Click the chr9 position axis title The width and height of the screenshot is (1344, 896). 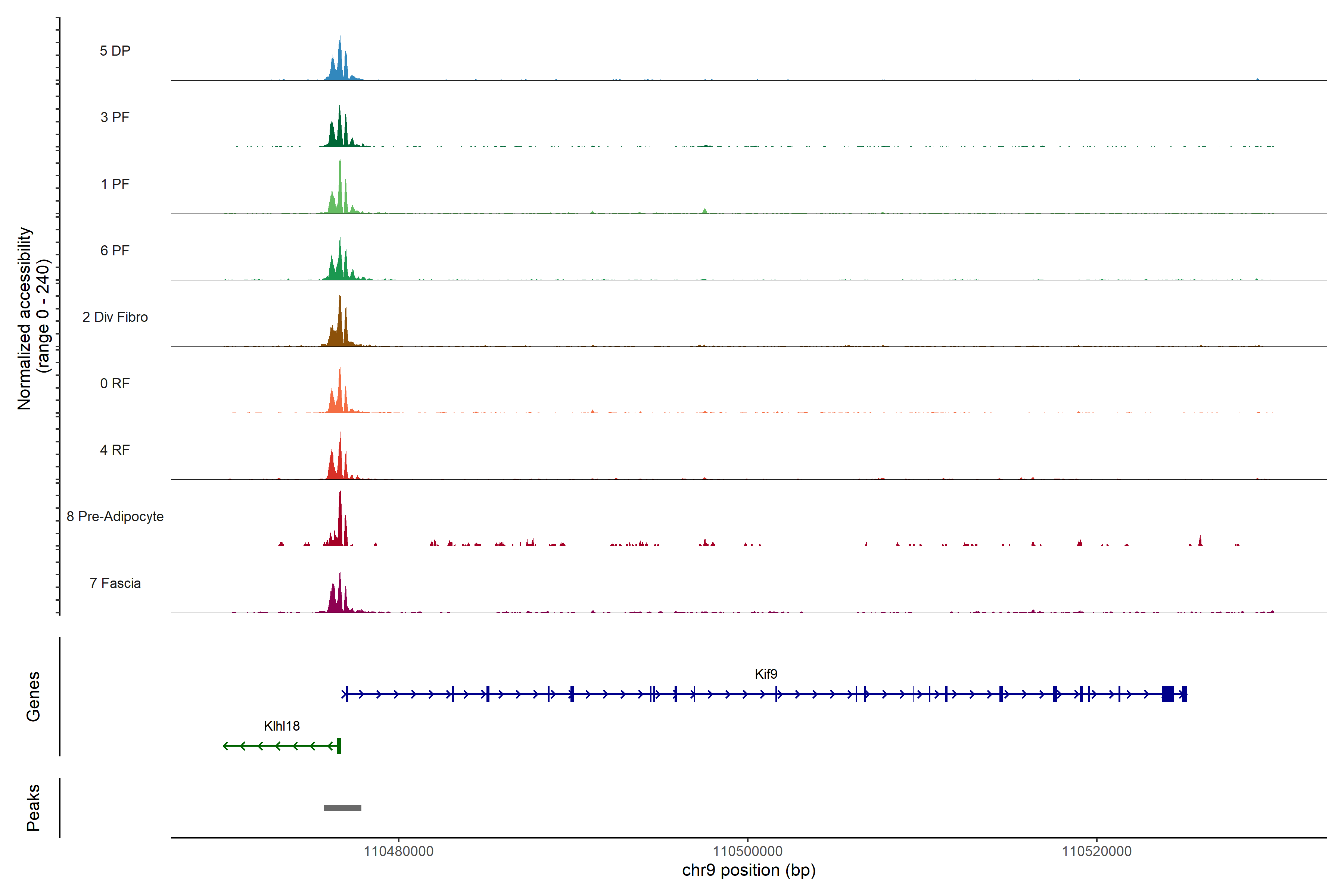(749, 870)
